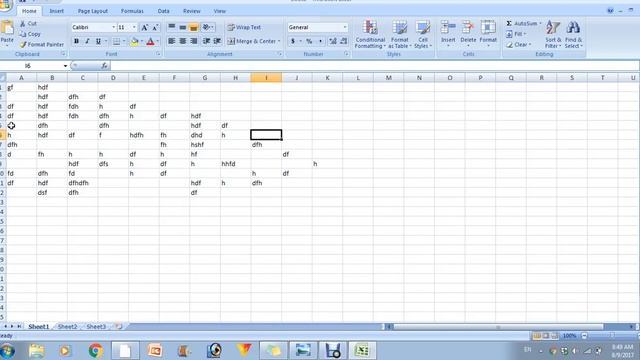
Task: Increase the cell indent
Action: click(217, 41)
